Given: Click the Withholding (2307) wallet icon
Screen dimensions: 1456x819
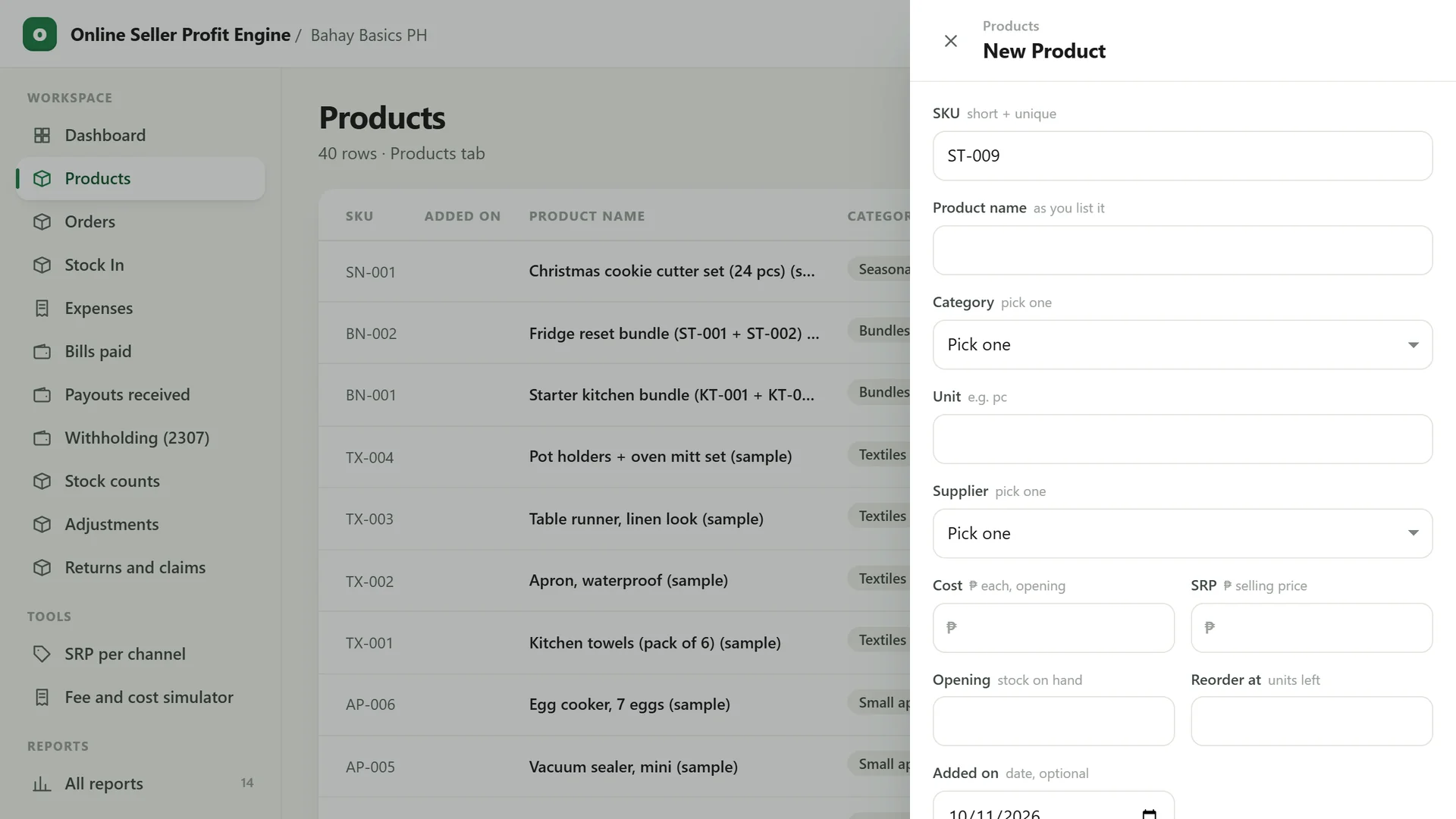Looking at the screenshot, I should [x=42, y=438].
